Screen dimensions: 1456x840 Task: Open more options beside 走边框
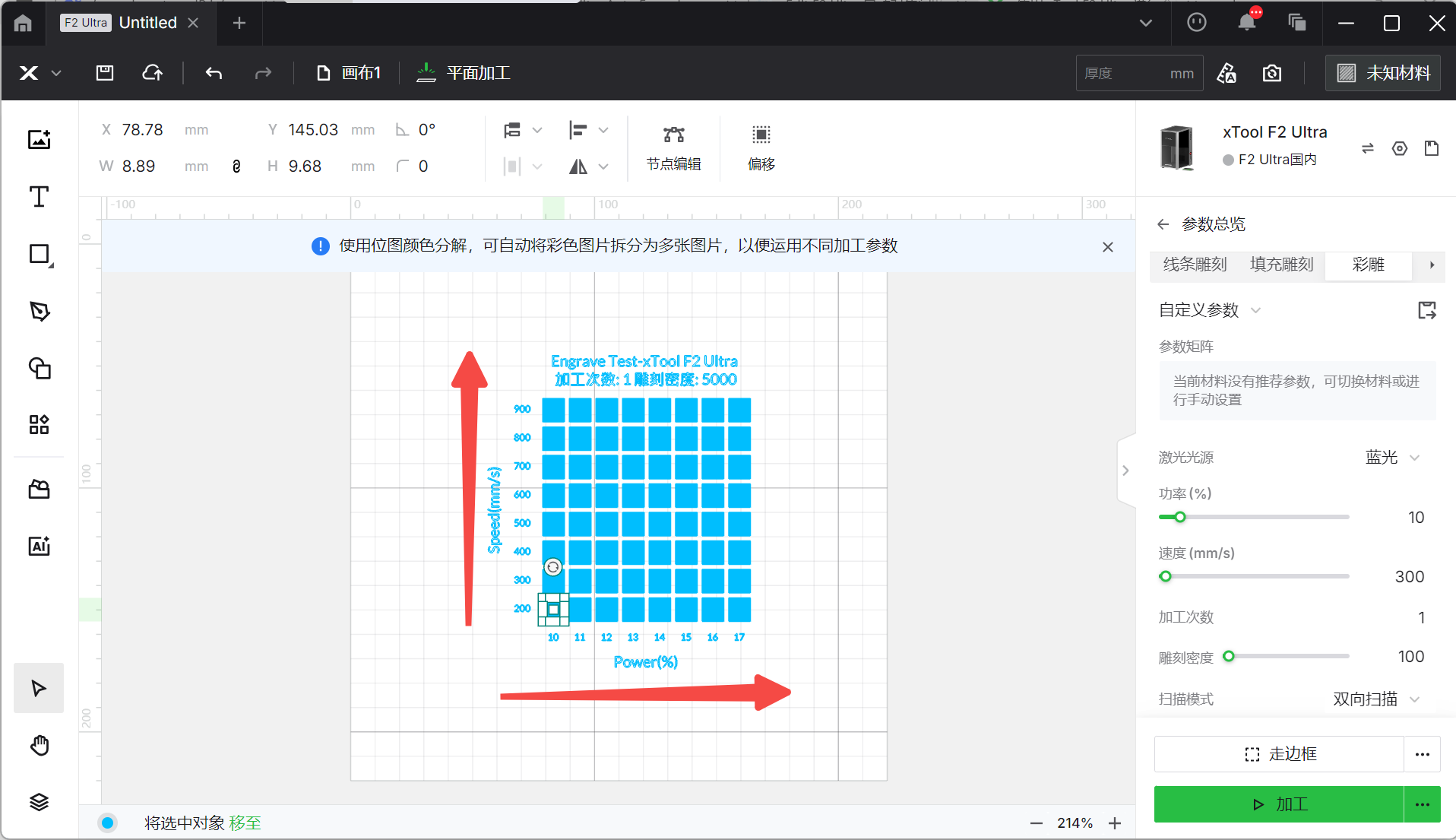[x=1423, y=754]
